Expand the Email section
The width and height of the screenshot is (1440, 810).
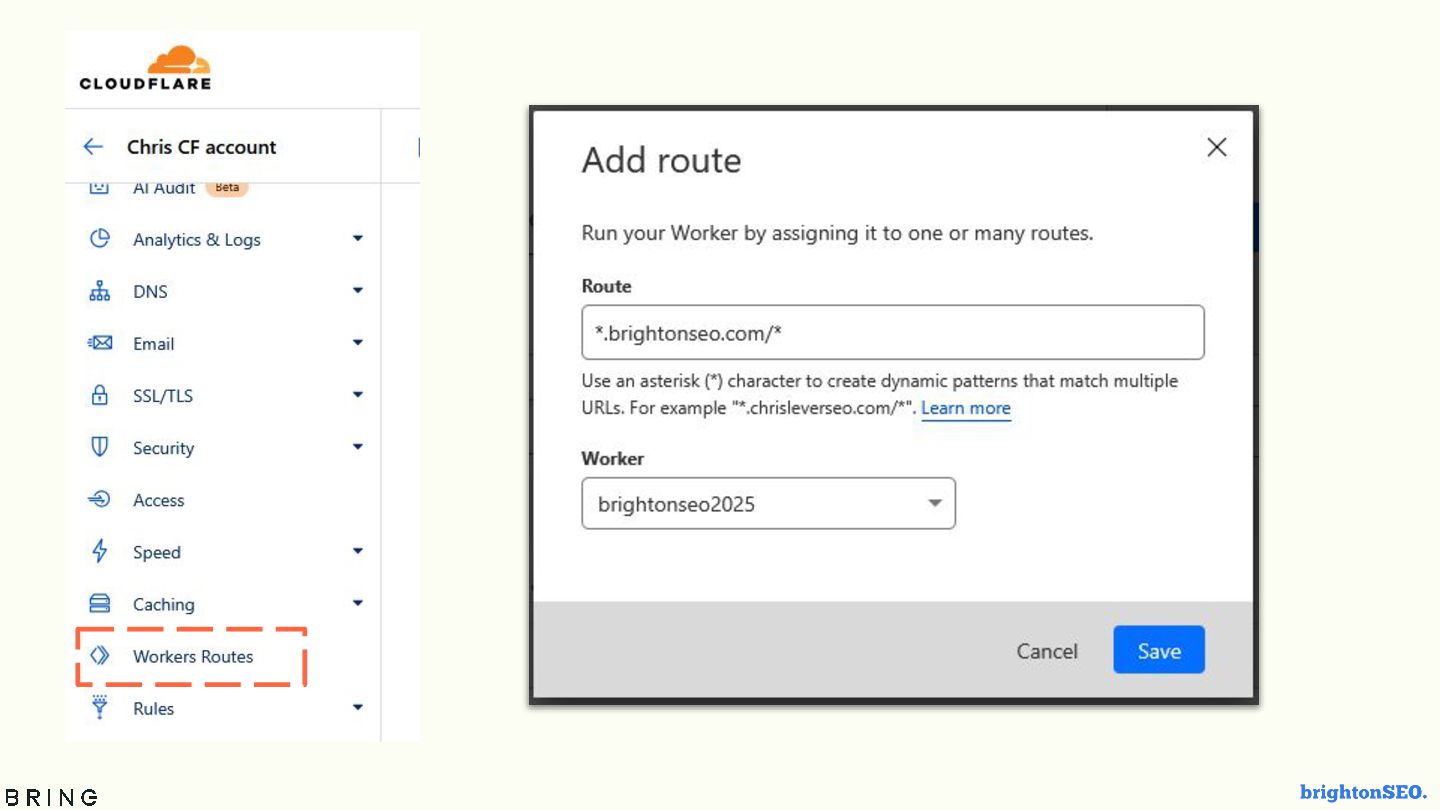(357, 343)
